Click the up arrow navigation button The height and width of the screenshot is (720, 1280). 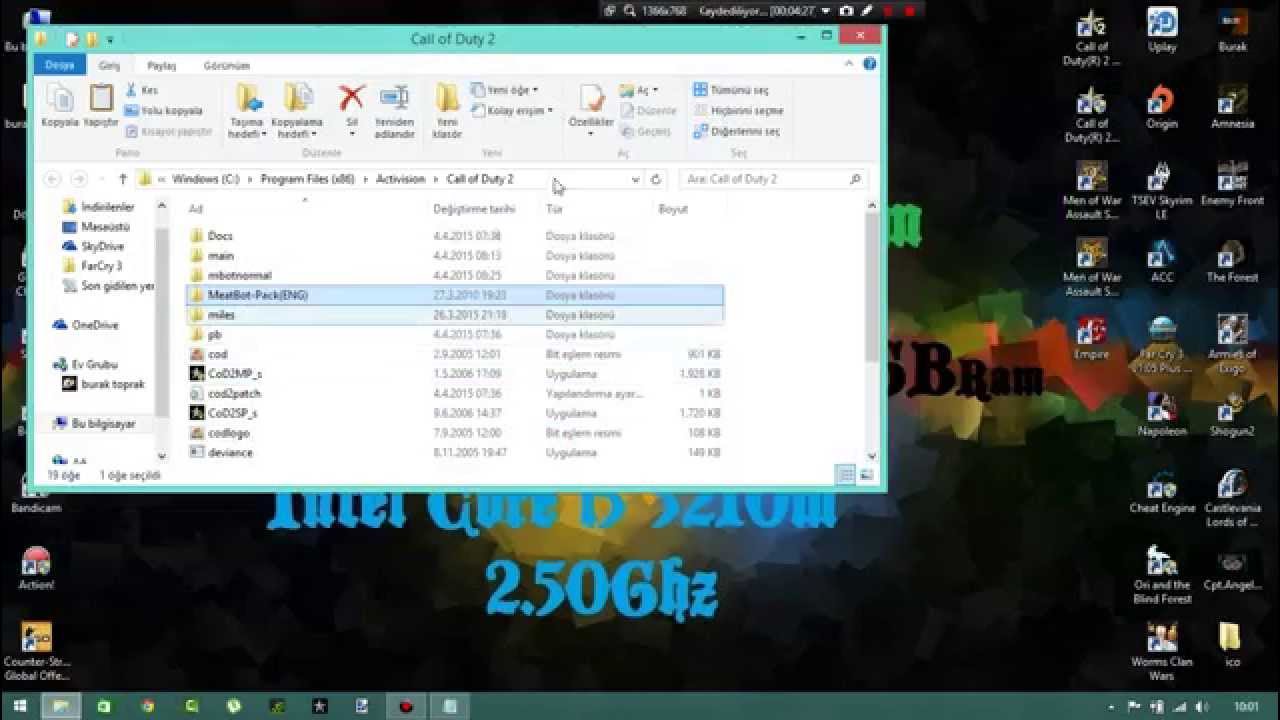(x=123, y=179)
